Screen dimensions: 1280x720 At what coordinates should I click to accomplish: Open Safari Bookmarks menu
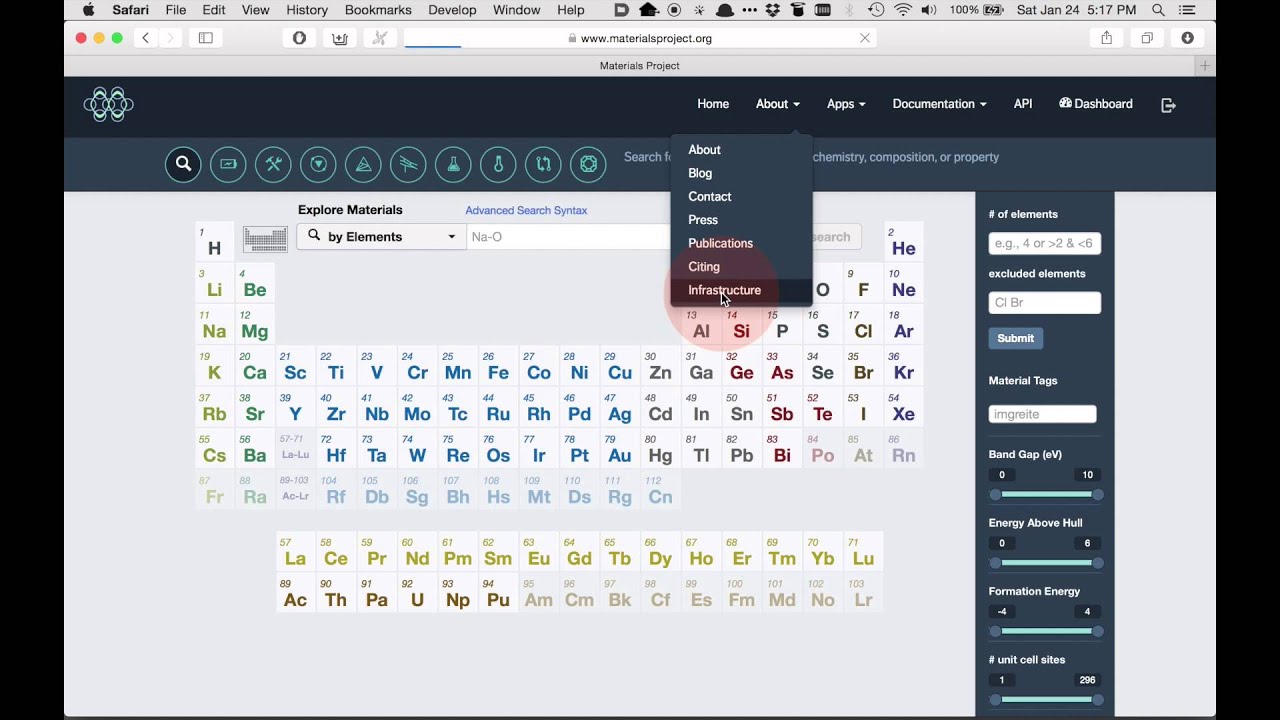point(378,10)
